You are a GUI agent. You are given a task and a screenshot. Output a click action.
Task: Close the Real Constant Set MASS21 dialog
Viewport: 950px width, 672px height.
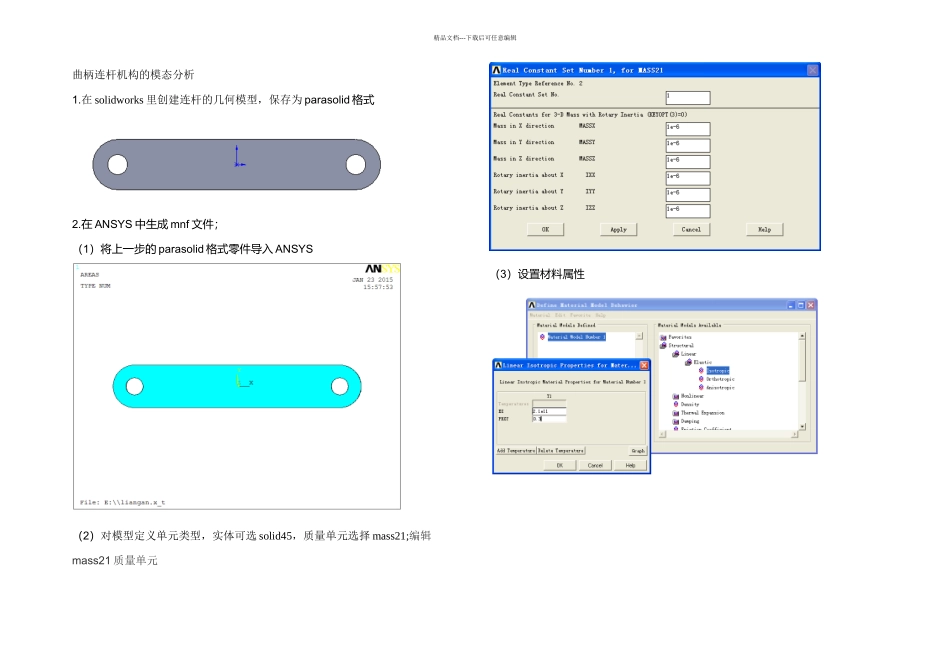[x=812, y=70]
